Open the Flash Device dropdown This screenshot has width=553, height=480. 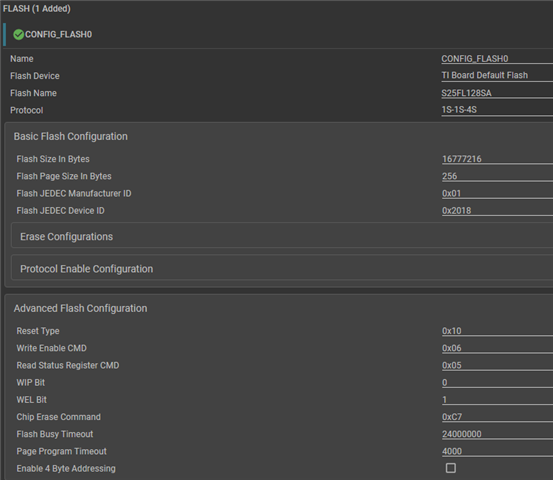(x=497, y=75)
